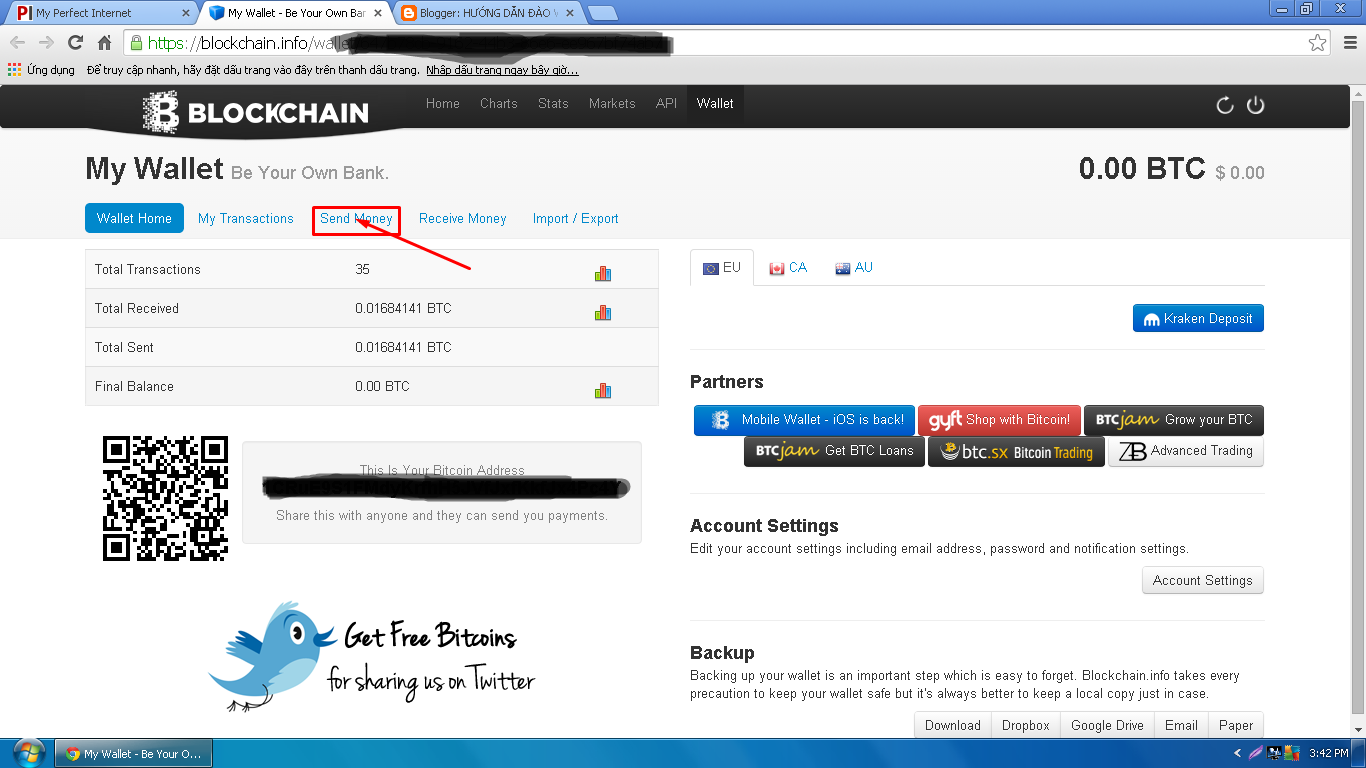The width and height of the screenshot is (1366, 768).
Task: Open chart icon for Total Received row
Action: (603, 312)
